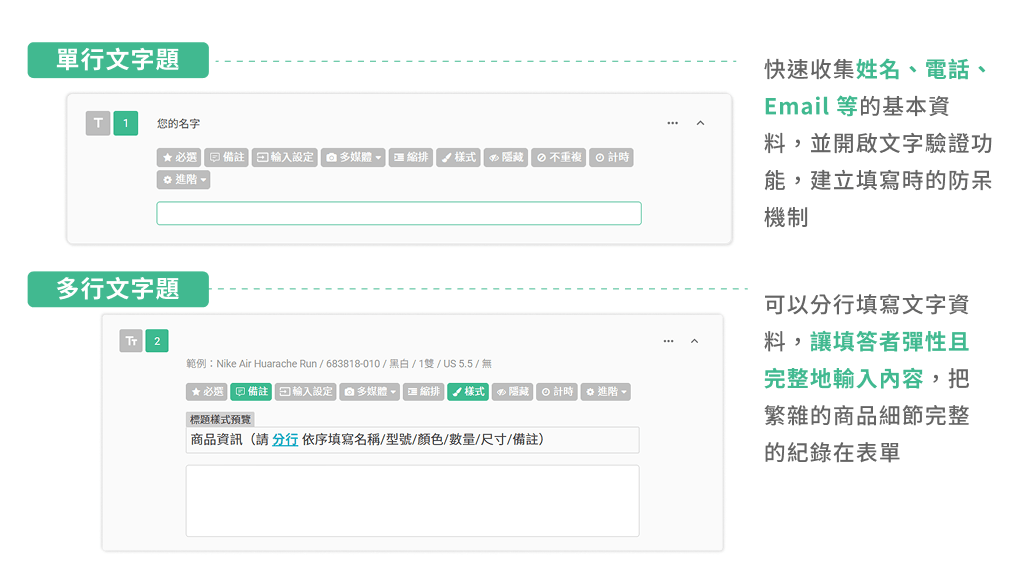This screenshot has height=577, width=1024.
Task: Click the 標題樣式預覽 label
Action: pos(220,419)
